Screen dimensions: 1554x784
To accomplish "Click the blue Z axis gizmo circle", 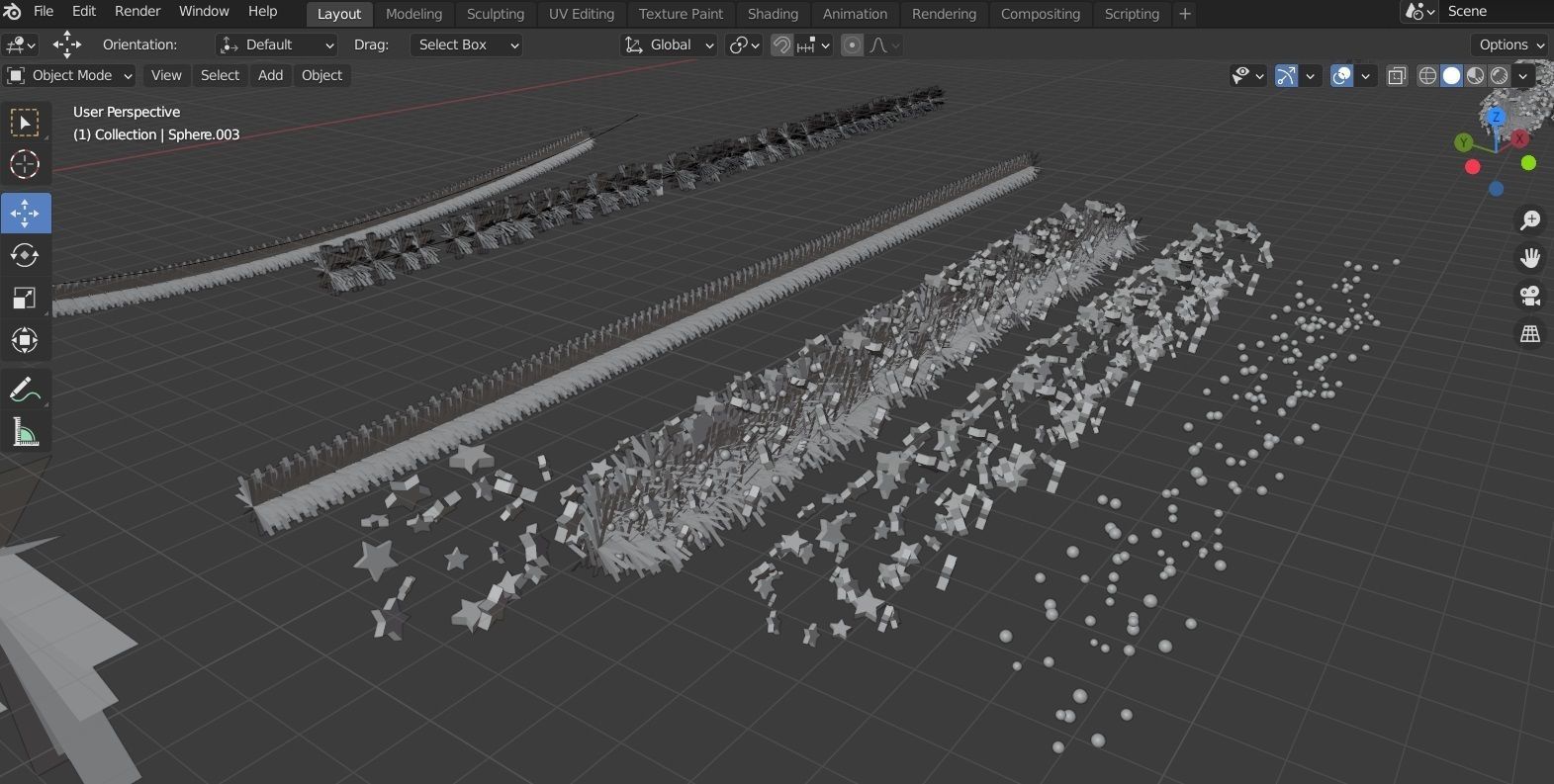I will point(1497,117).
